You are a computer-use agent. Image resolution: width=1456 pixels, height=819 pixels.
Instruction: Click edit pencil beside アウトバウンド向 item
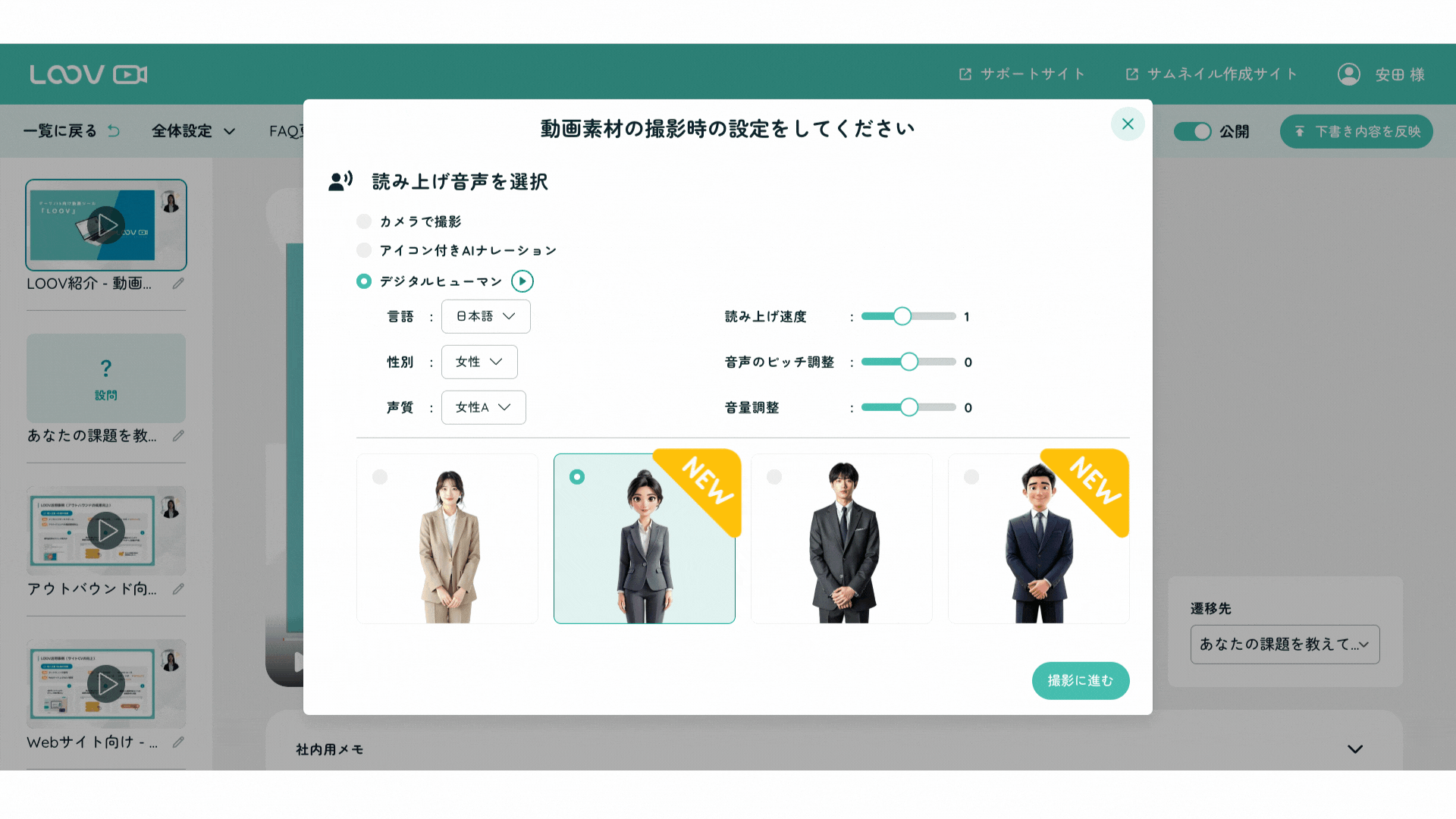click(x=178, y=589)
